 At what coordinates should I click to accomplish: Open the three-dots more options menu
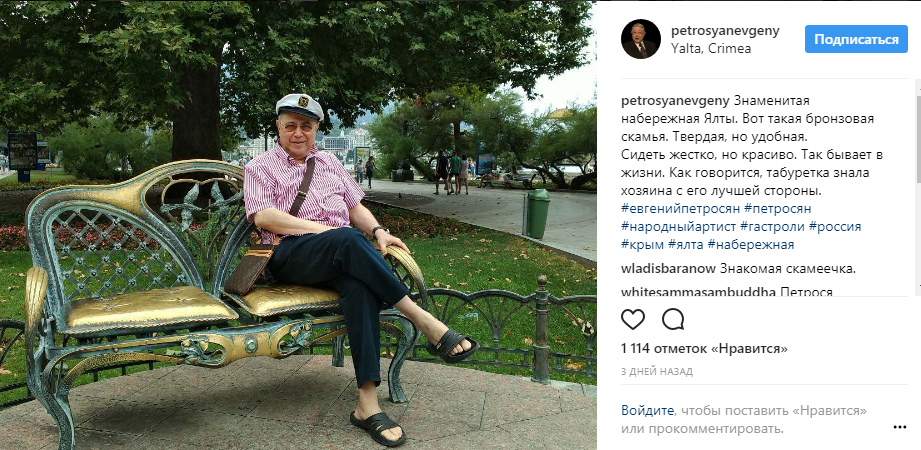[899, 427]
